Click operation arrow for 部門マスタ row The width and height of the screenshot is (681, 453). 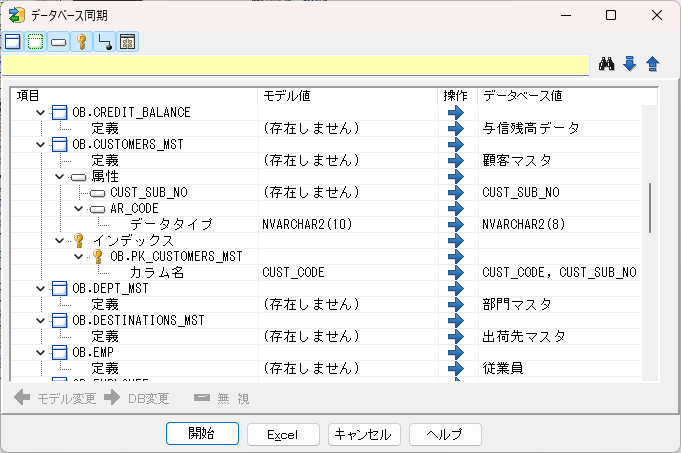[x=456, y=305]
